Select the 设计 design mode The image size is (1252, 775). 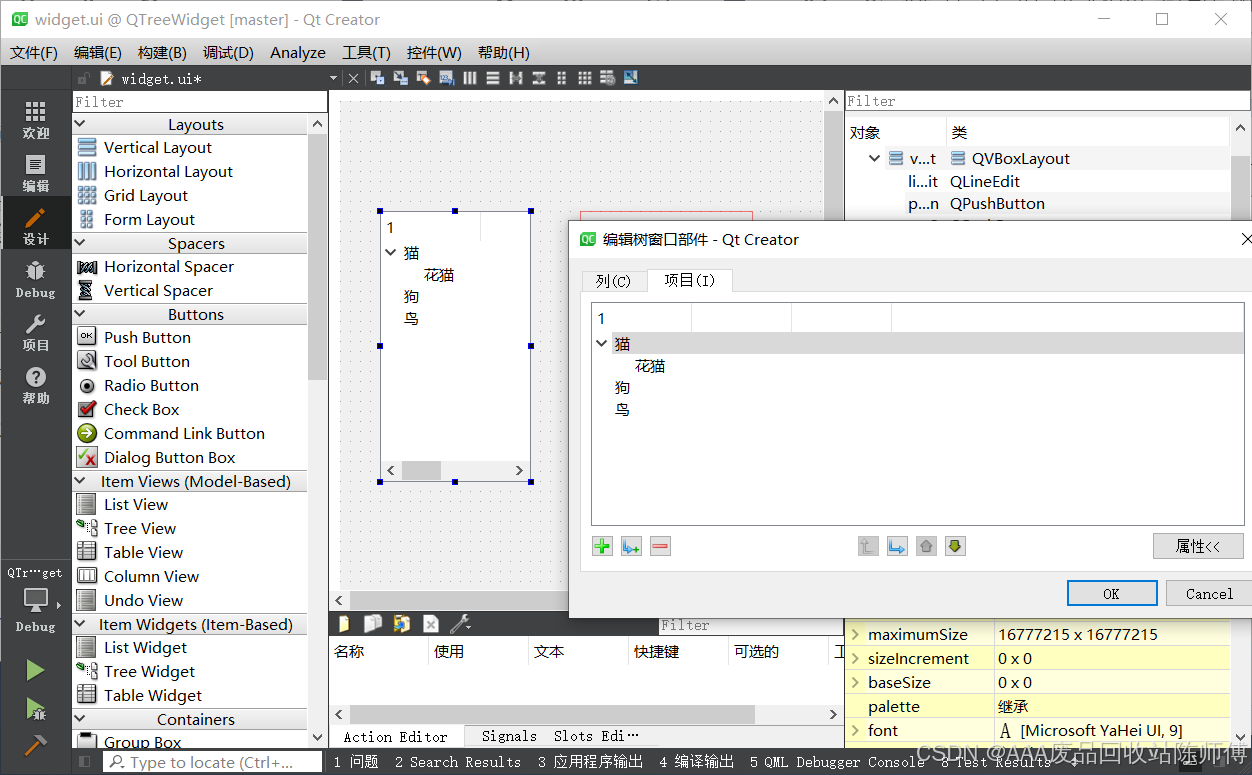pyautogui.click(x=36, y=226)
